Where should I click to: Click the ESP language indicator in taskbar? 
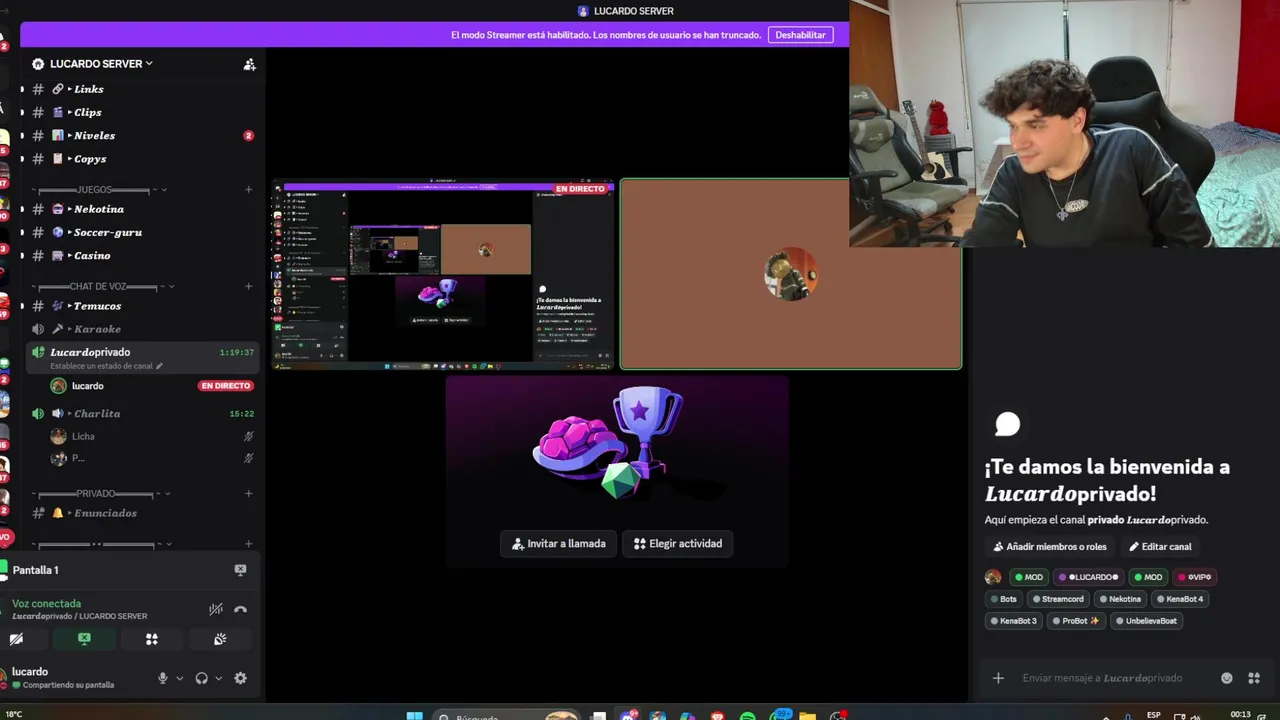[x=1154, y=715]
